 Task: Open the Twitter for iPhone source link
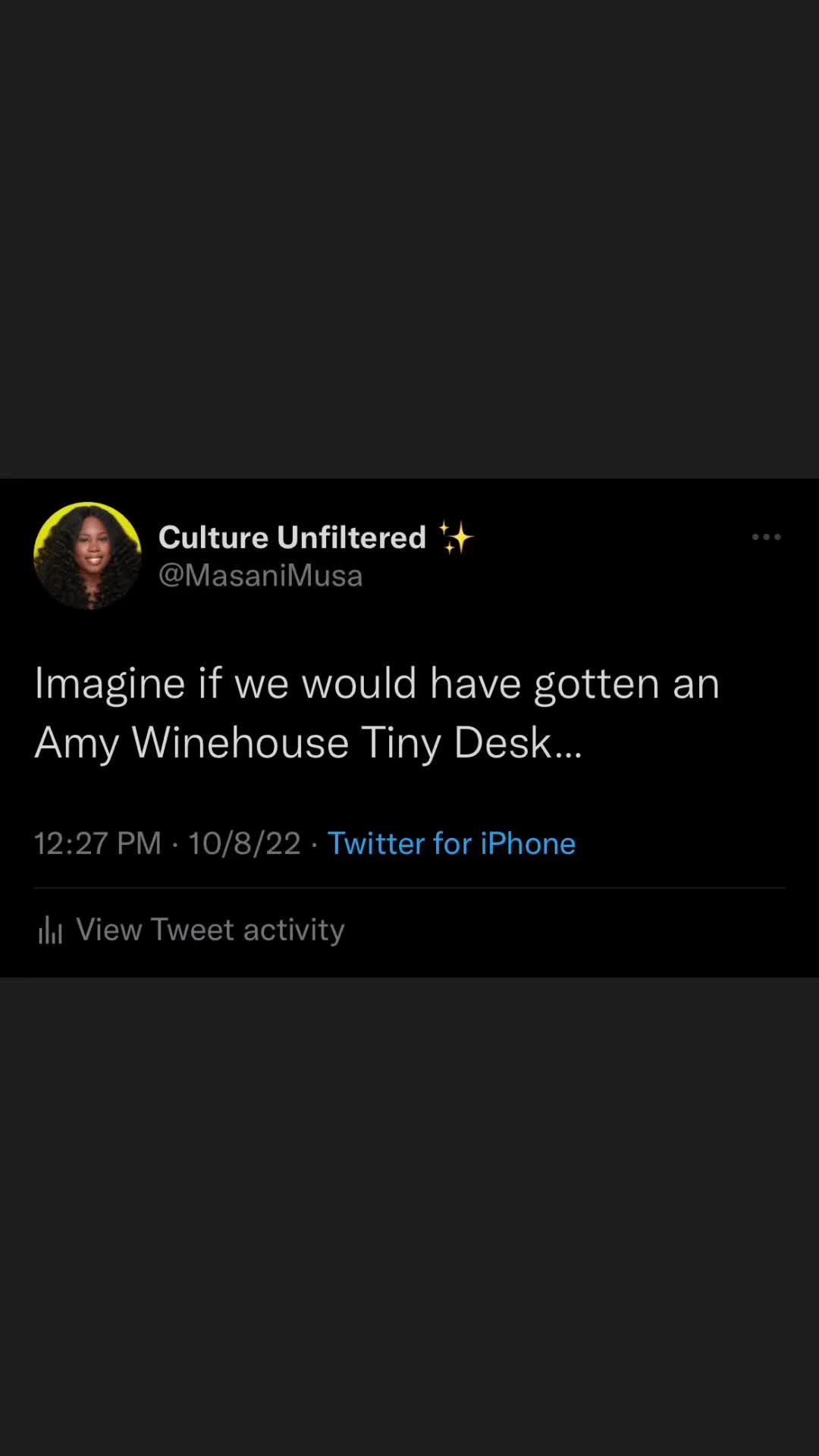point(451,843)
